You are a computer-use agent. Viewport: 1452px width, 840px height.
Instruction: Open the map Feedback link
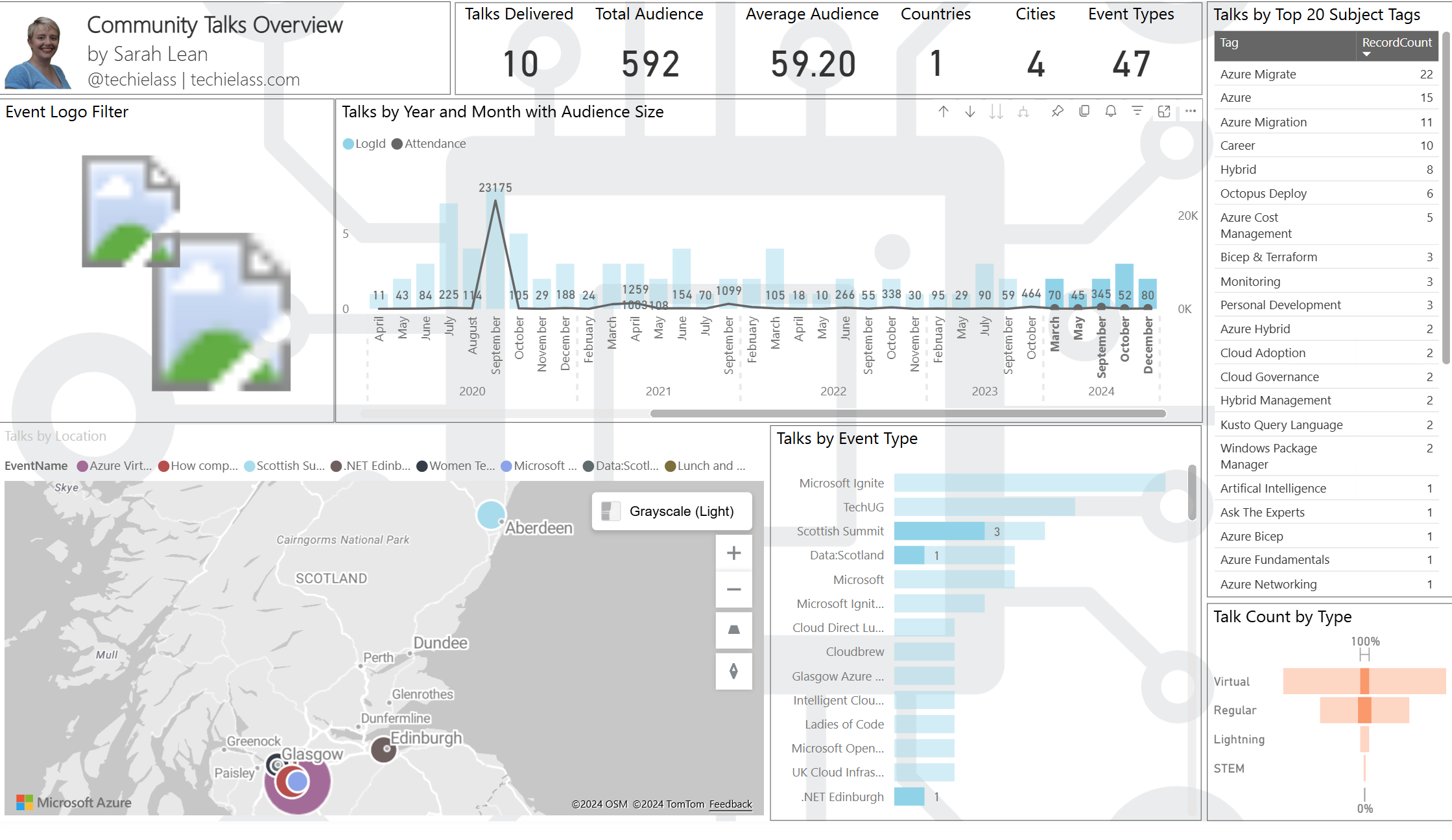click(x=730, y=804)
